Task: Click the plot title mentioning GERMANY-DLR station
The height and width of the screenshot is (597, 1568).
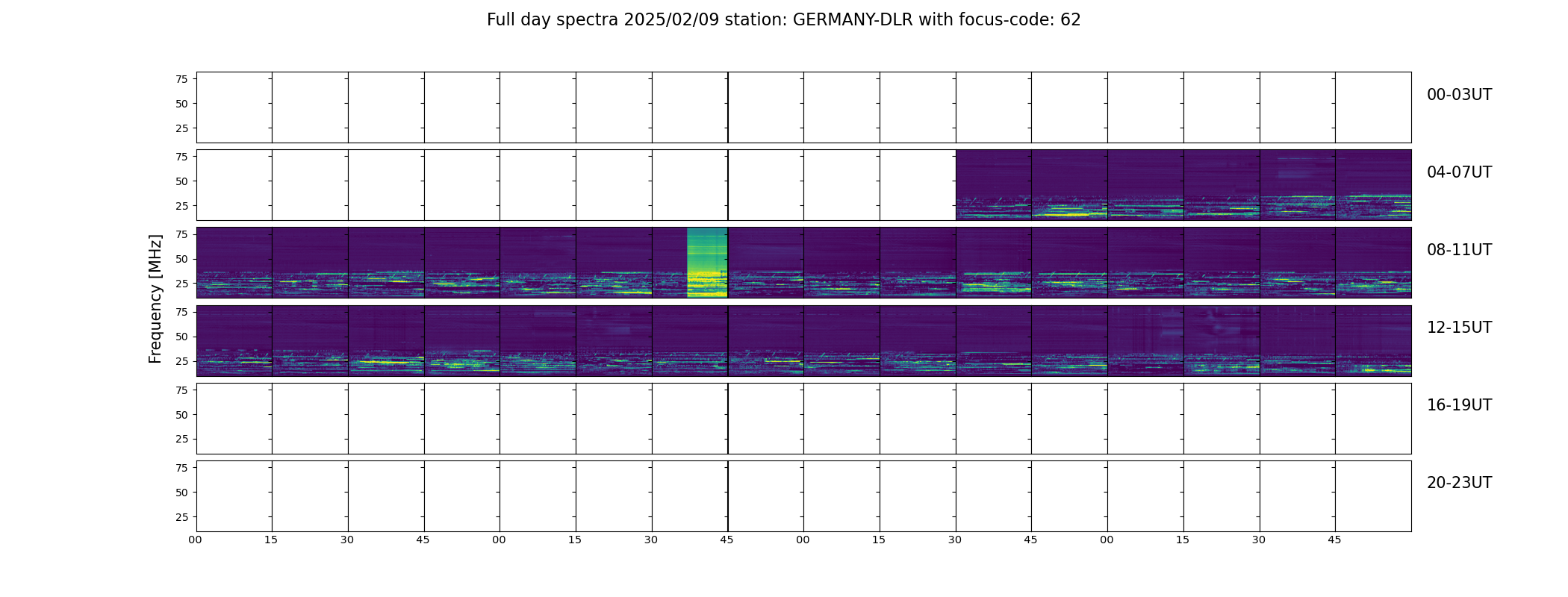Action: 783,20
